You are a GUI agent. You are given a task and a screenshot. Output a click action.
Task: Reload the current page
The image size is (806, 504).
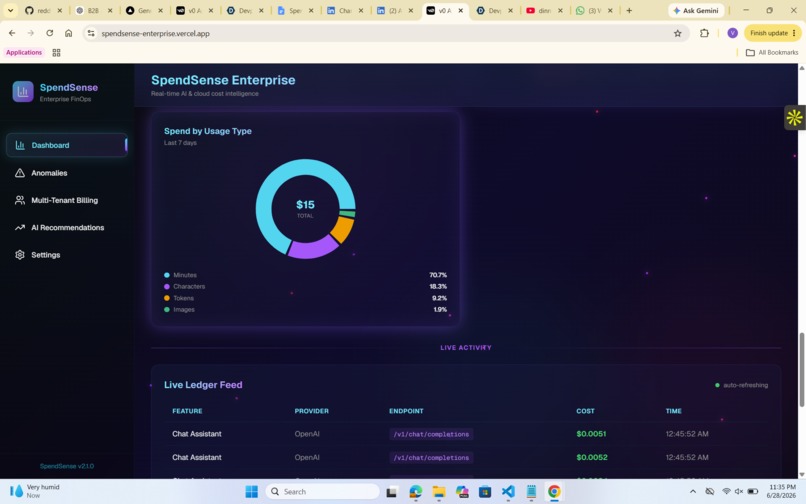pyautogui.click(x=49, y=33)
